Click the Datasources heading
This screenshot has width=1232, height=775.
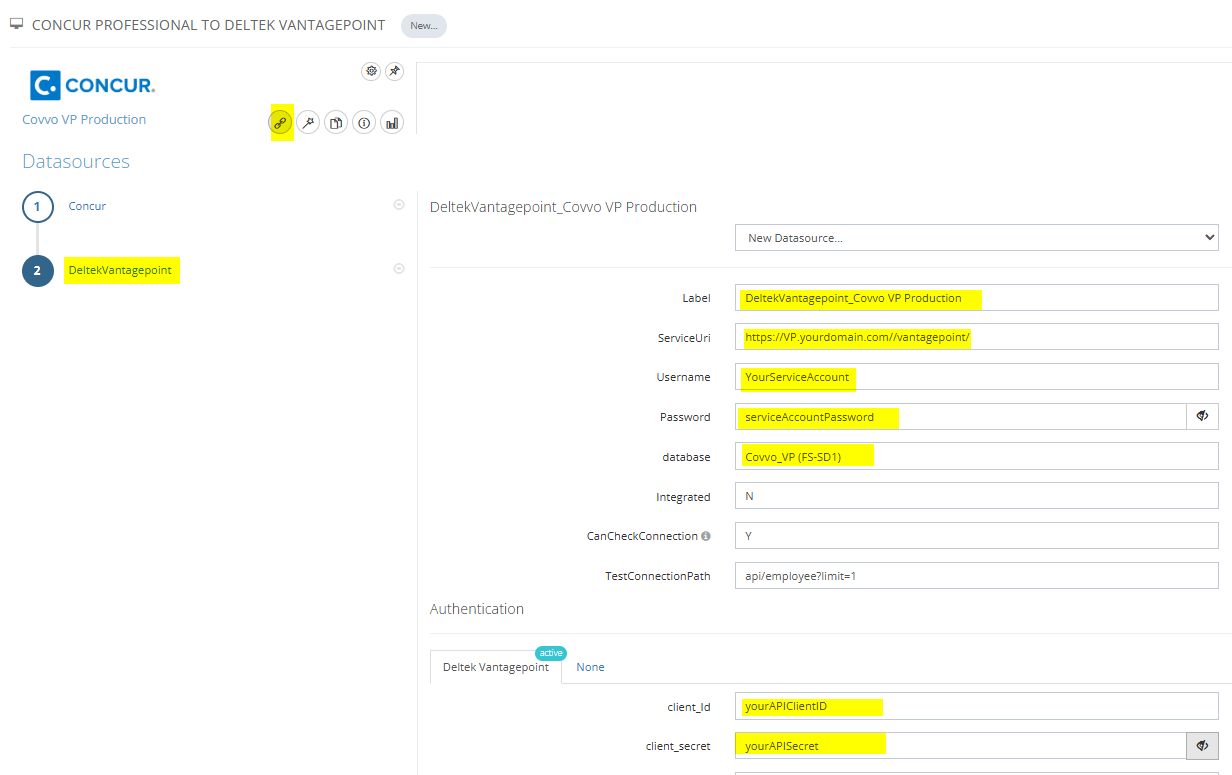(x=76, y=161)
